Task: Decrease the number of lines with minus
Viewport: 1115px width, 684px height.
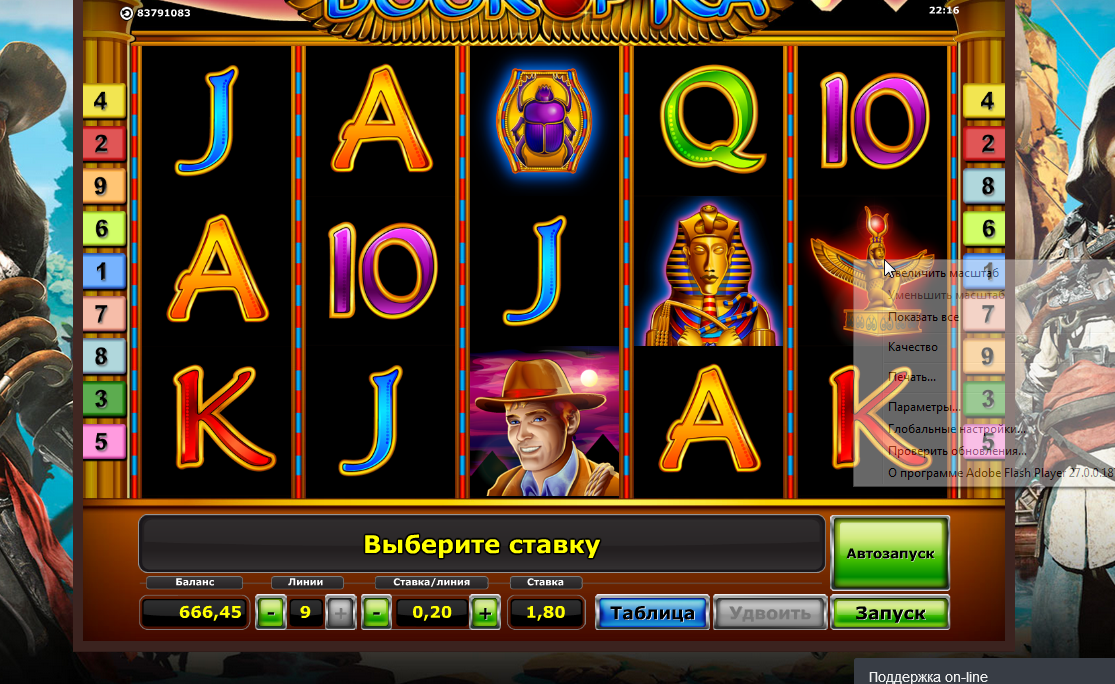Action: pos(270,613)
